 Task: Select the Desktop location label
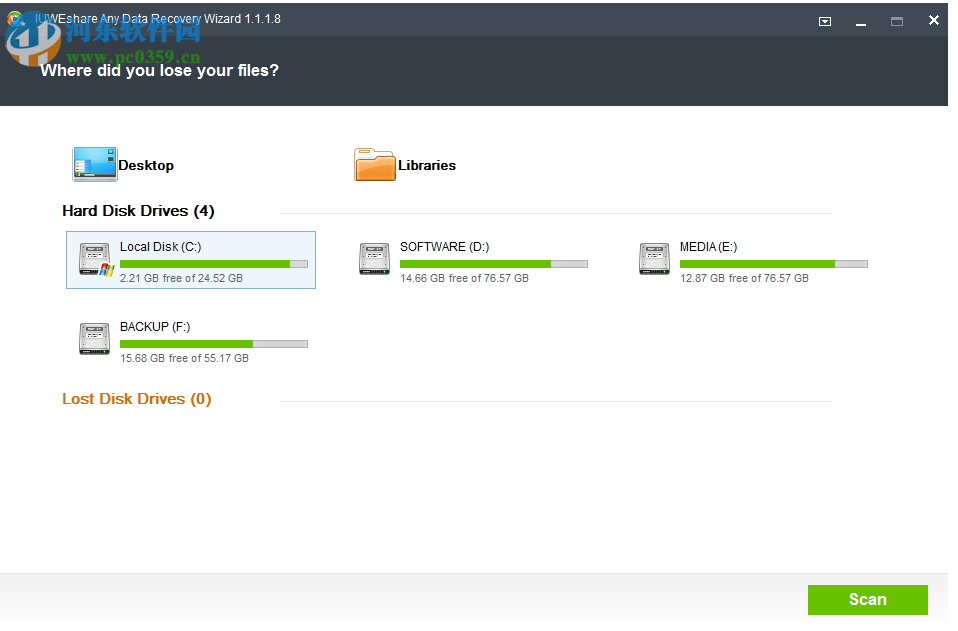147,165
